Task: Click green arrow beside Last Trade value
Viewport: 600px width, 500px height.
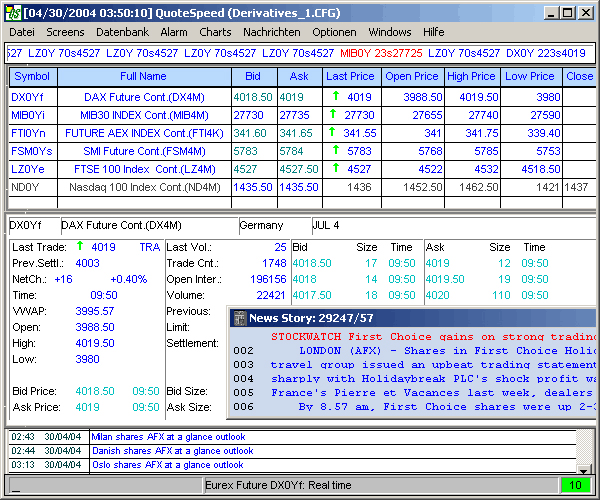Action: [x=79, y=246]
